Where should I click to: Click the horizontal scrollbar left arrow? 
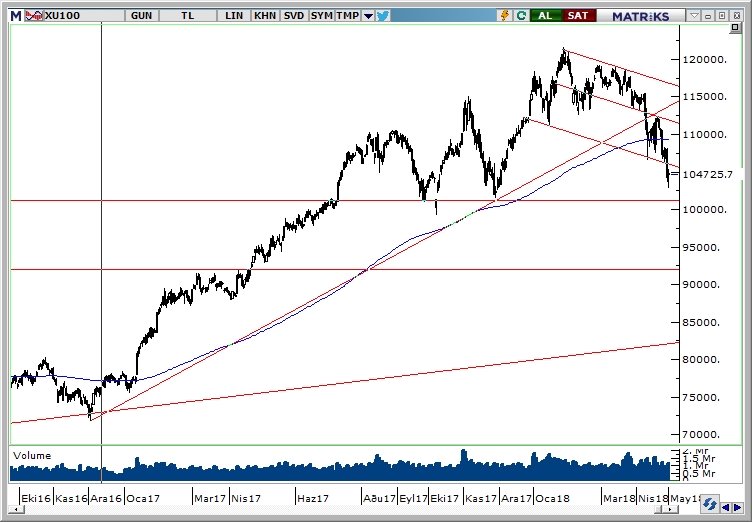pyautogui.click(x=15, y=509)
